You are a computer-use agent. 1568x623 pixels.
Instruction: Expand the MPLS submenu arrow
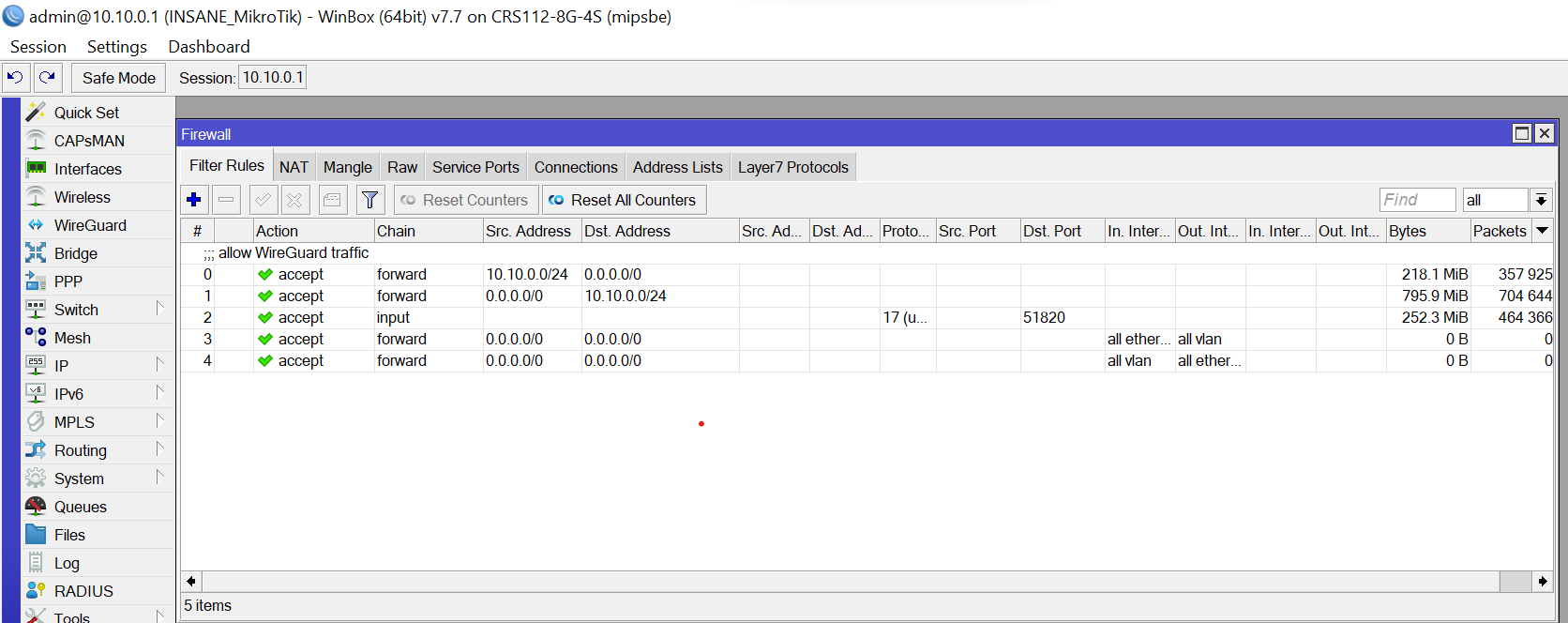(x=159, y=420)
